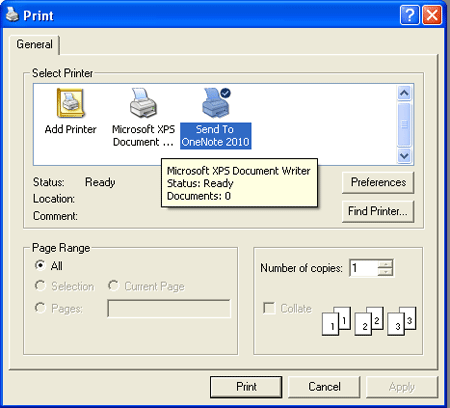Viewport: 450px width, 408px height.
Task: Select the All page range option
Action: click(x=40, y=265)
